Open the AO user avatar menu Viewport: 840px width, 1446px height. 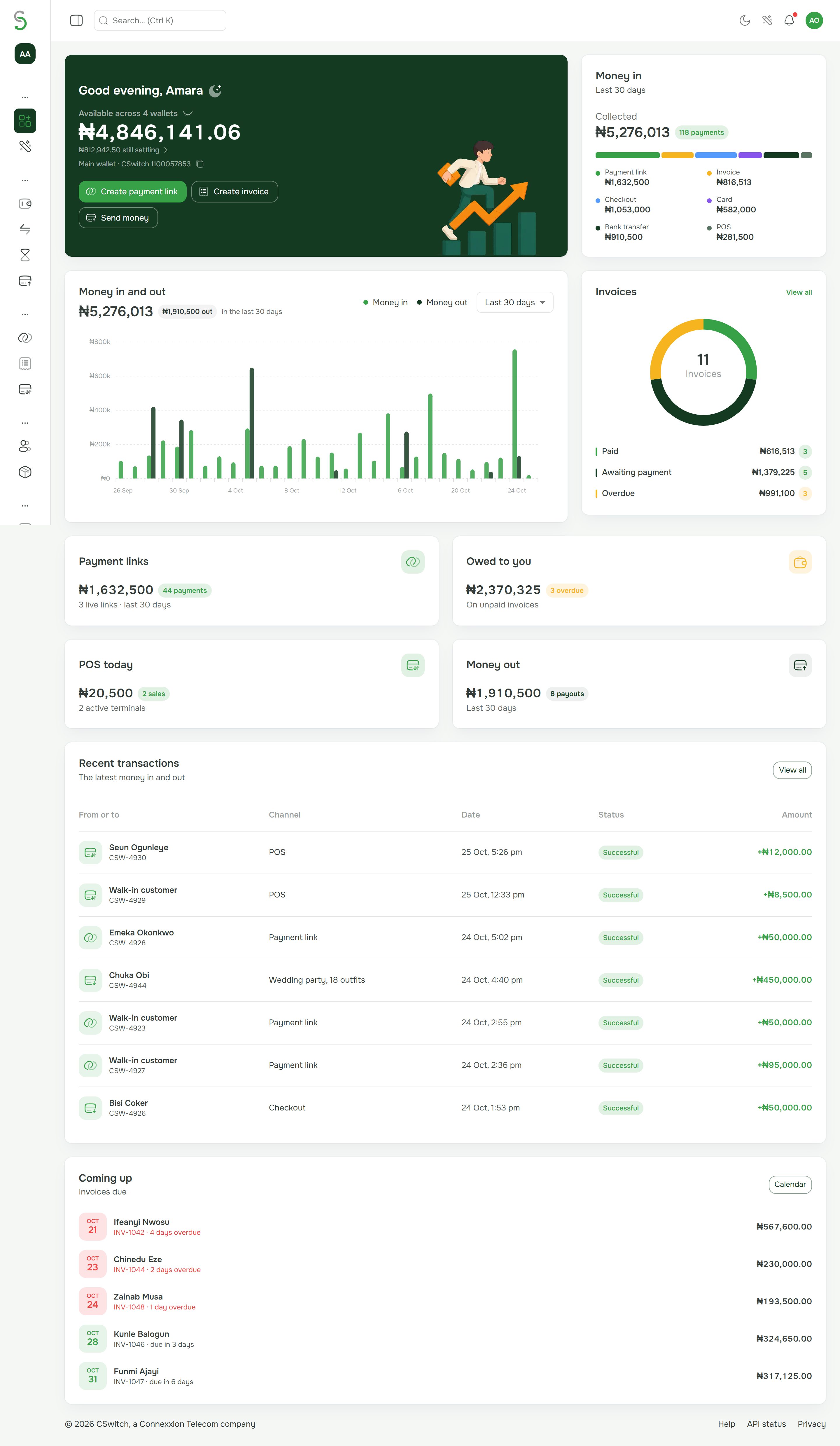tap(814, 21)
